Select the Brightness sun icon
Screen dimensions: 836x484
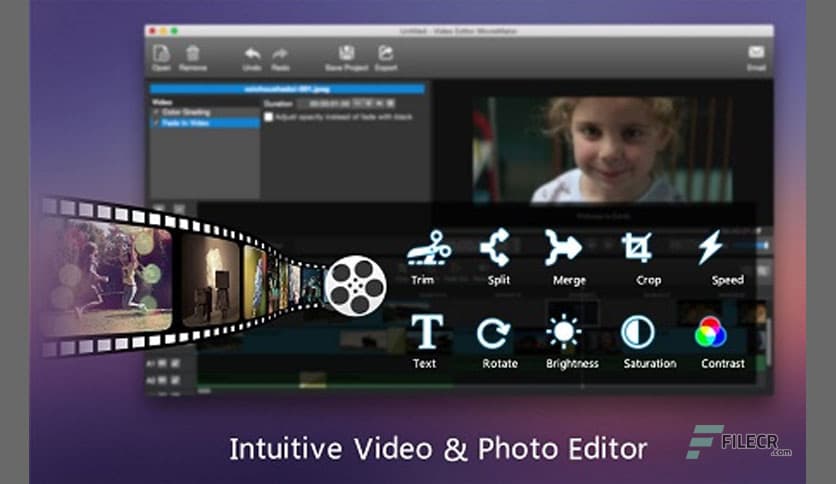tap(564, 332)
